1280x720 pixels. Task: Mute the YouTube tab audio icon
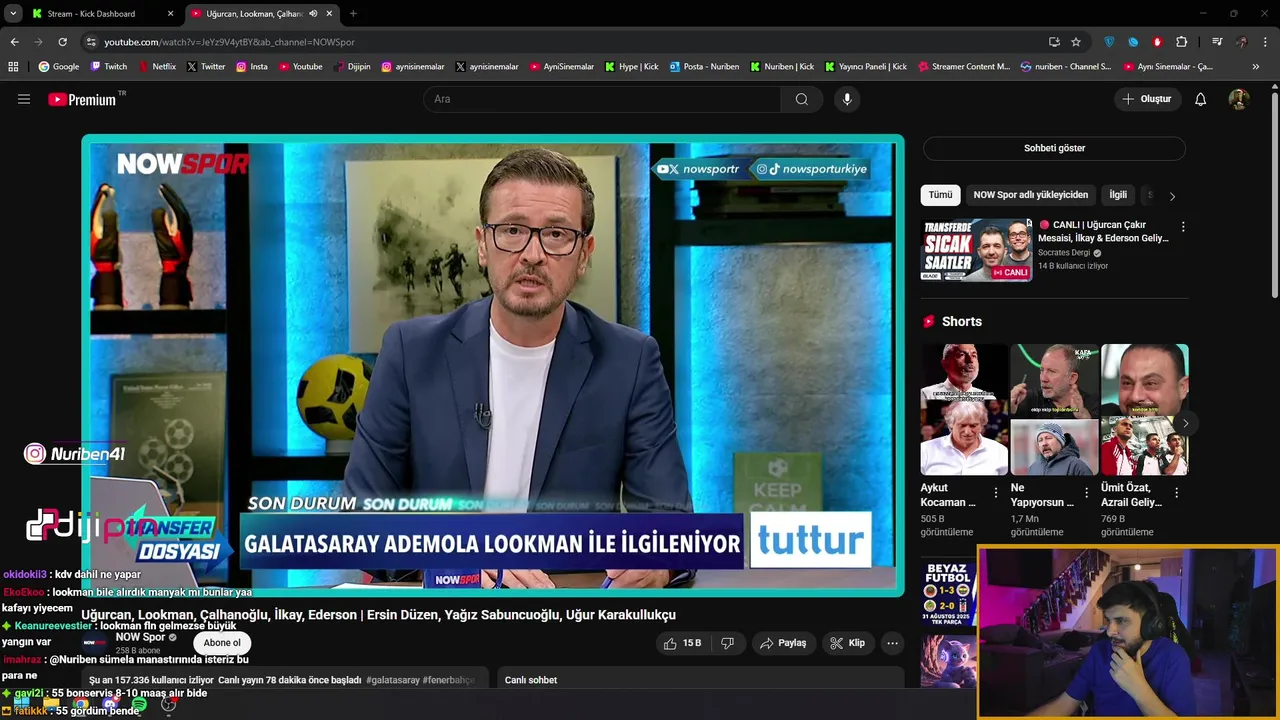(x=313, y=14)
